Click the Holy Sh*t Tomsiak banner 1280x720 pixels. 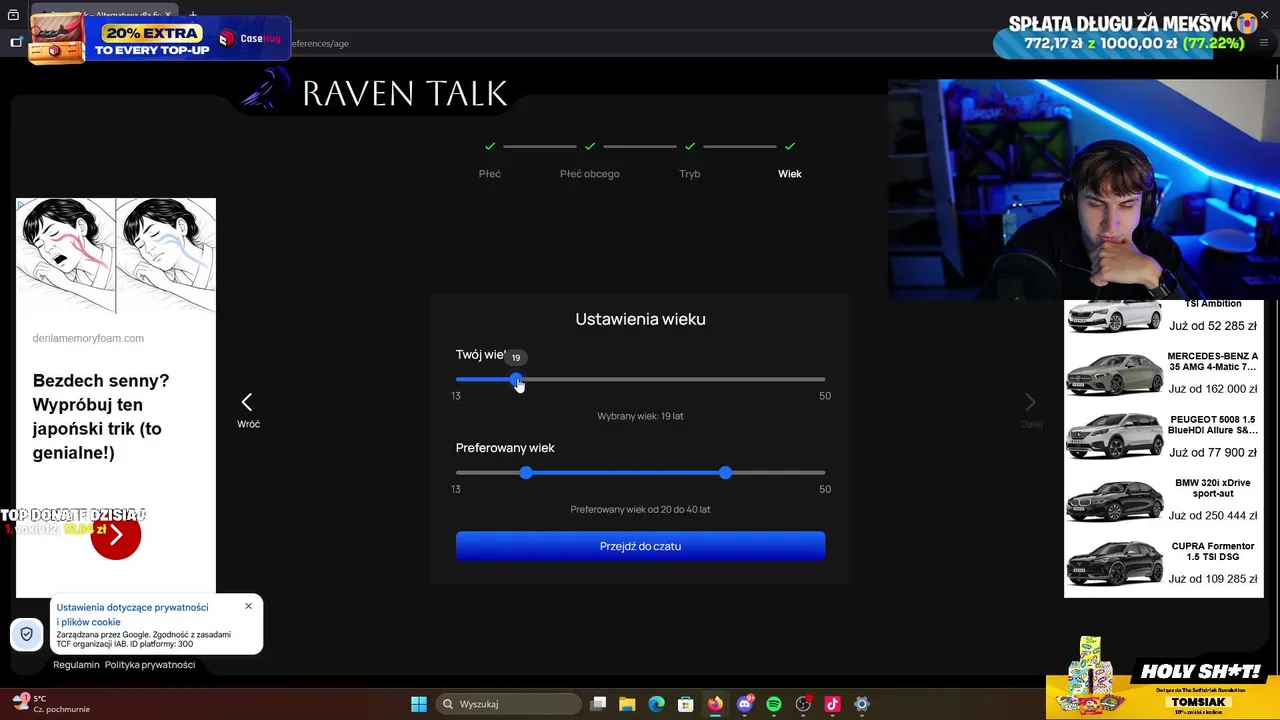(1162, 678)
